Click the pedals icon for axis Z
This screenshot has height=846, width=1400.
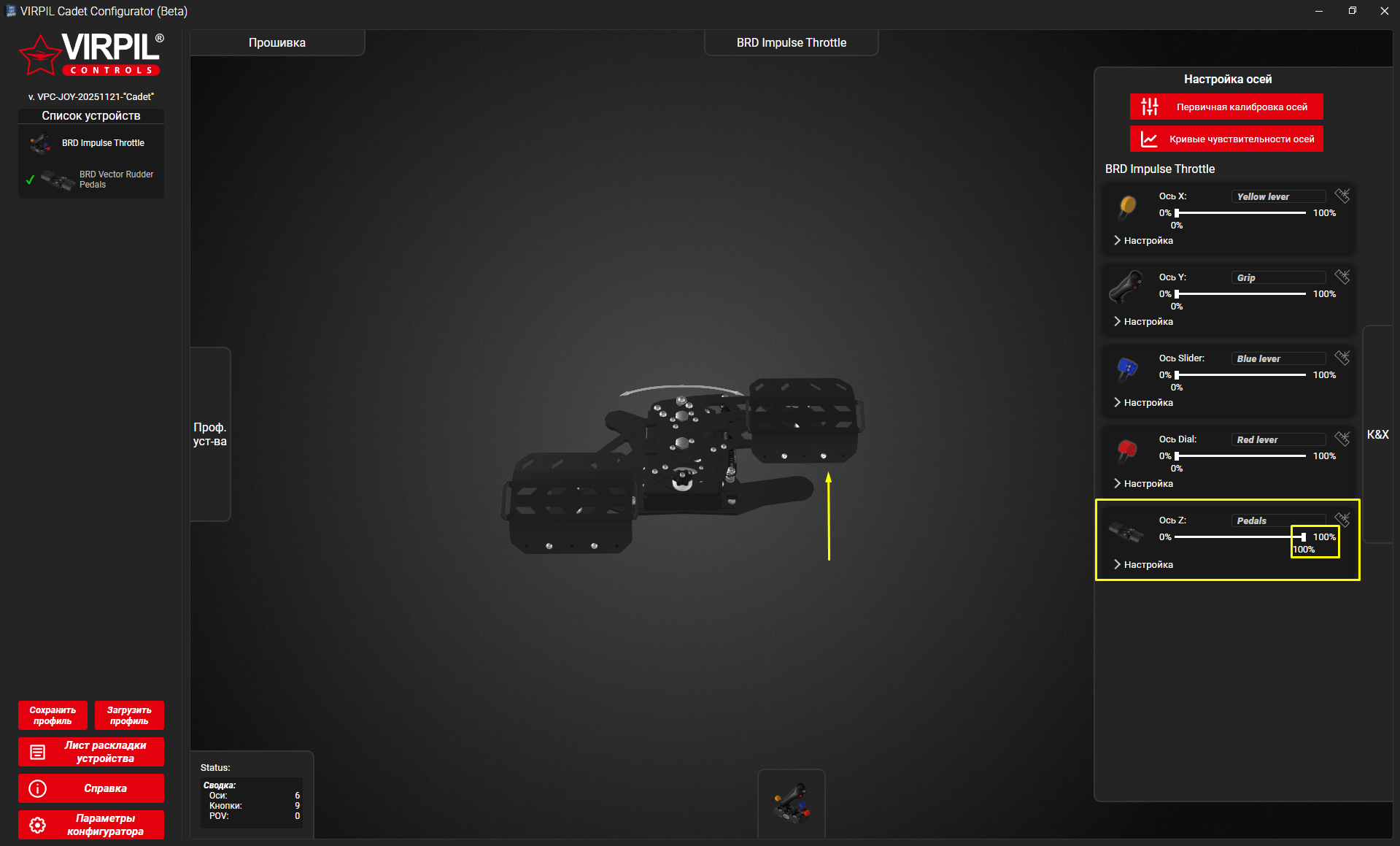pos(1126,531)
